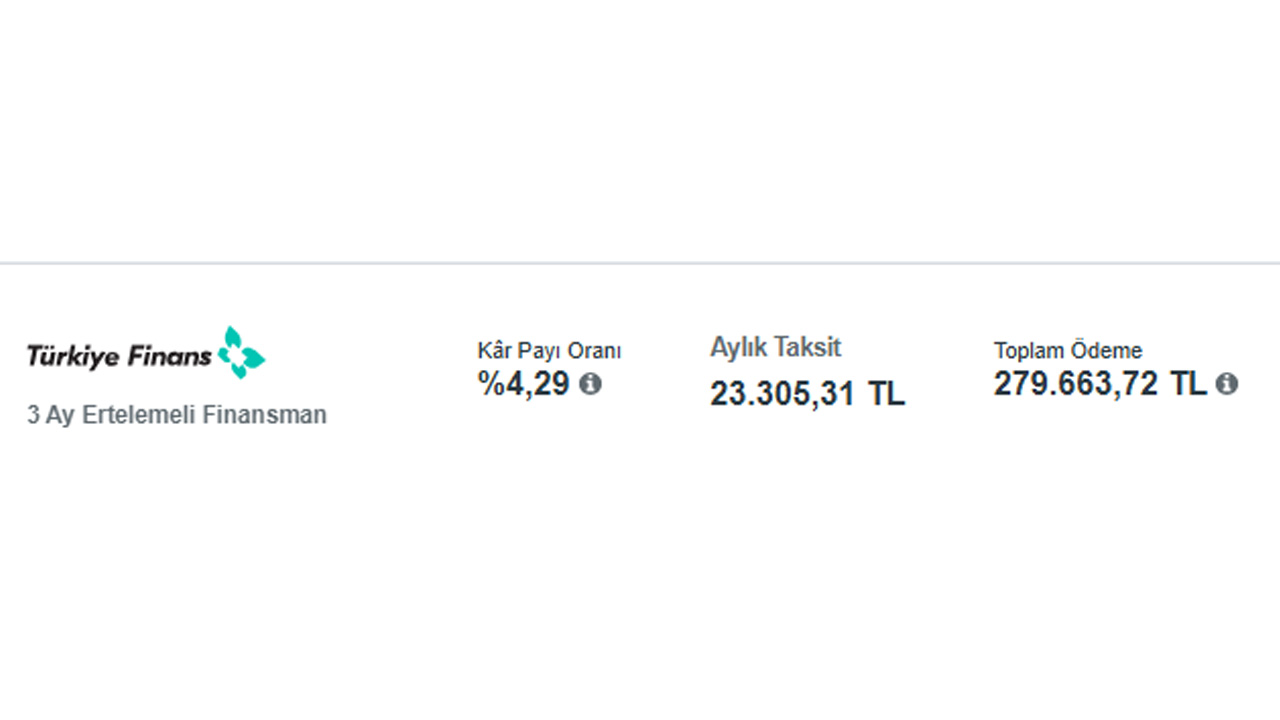Select the Türkiye Finans wordmark text
The width and height of the screenshot is (1280, 720).
[119, 356]
